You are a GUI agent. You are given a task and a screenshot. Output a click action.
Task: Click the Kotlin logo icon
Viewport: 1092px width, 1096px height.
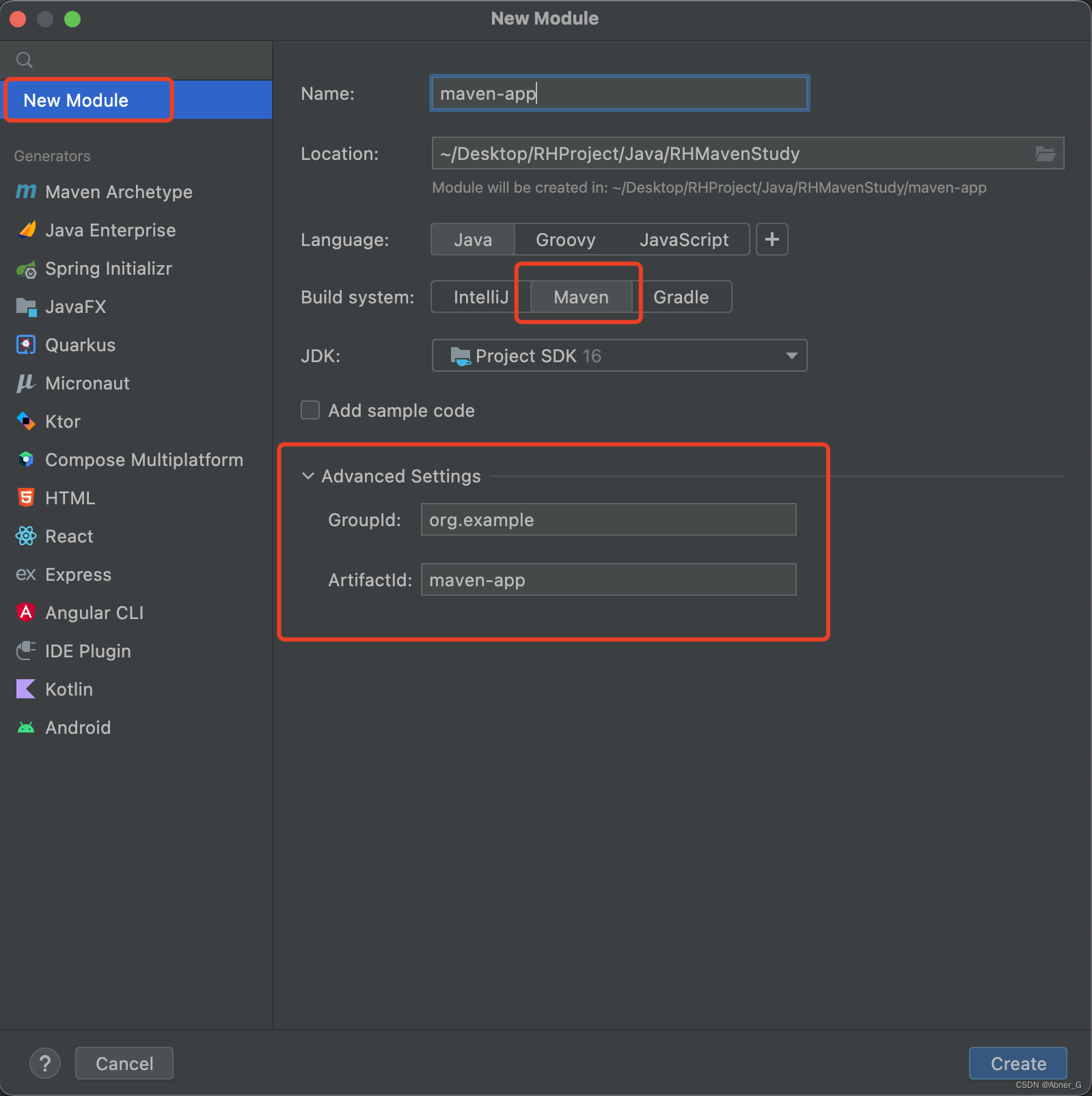click(x=26, y=689)
